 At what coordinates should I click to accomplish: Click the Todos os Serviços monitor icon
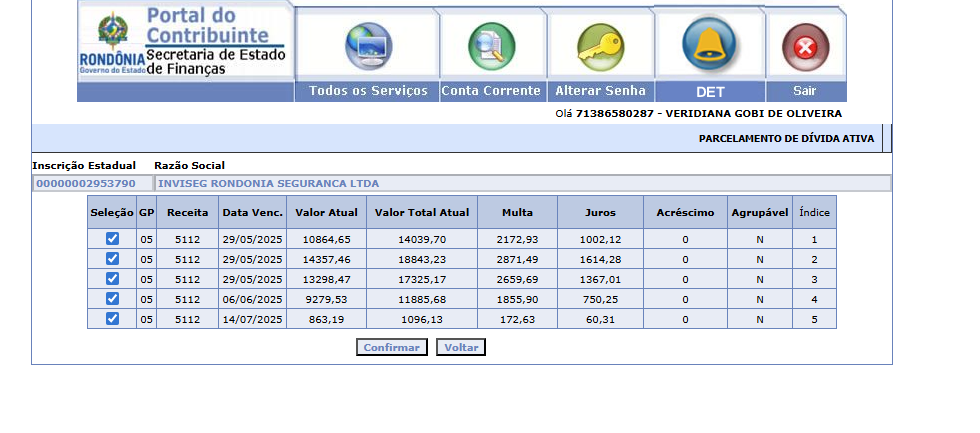369,46
